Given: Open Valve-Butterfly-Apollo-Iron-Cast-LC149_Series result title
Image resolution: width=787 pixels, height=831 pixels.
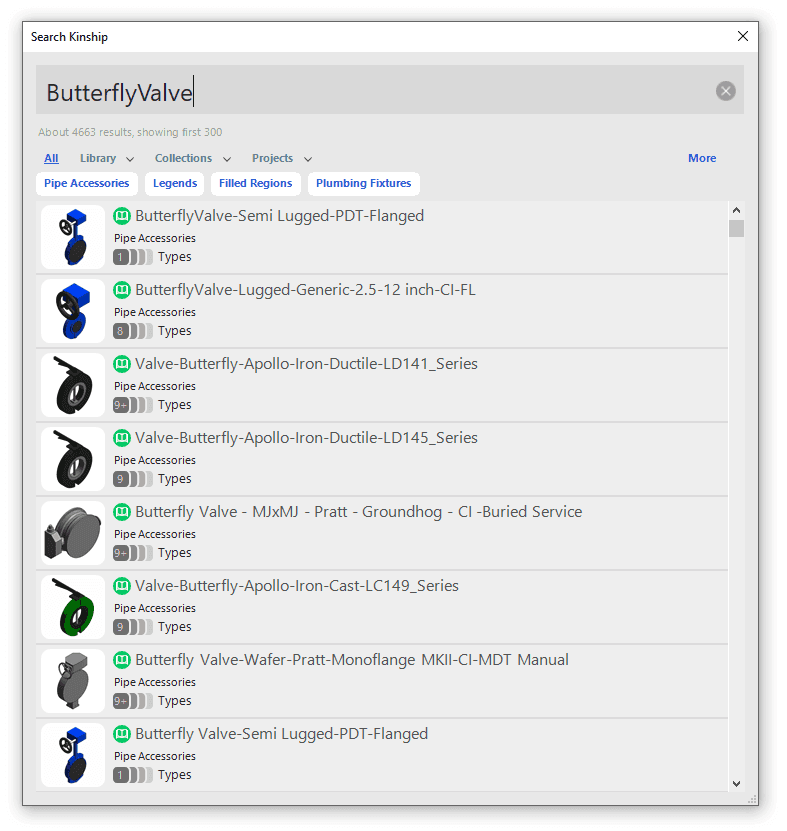Looking at the screenshot, I should pyautogui.click(x=297, y=586).
